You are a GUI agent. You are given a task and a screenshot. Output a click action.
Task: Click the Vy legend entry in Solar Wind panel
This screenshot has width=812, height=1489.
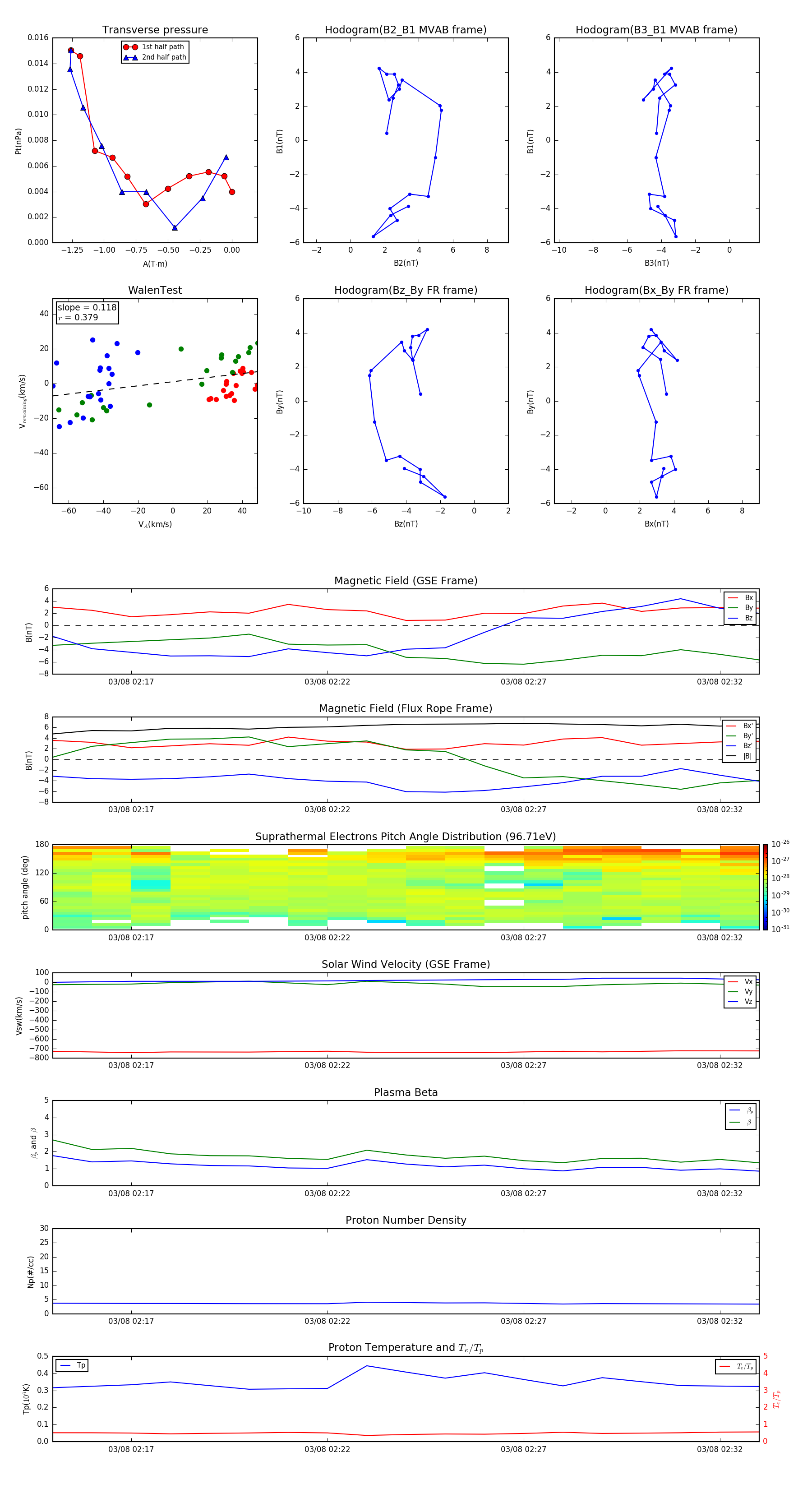(740, 992)
